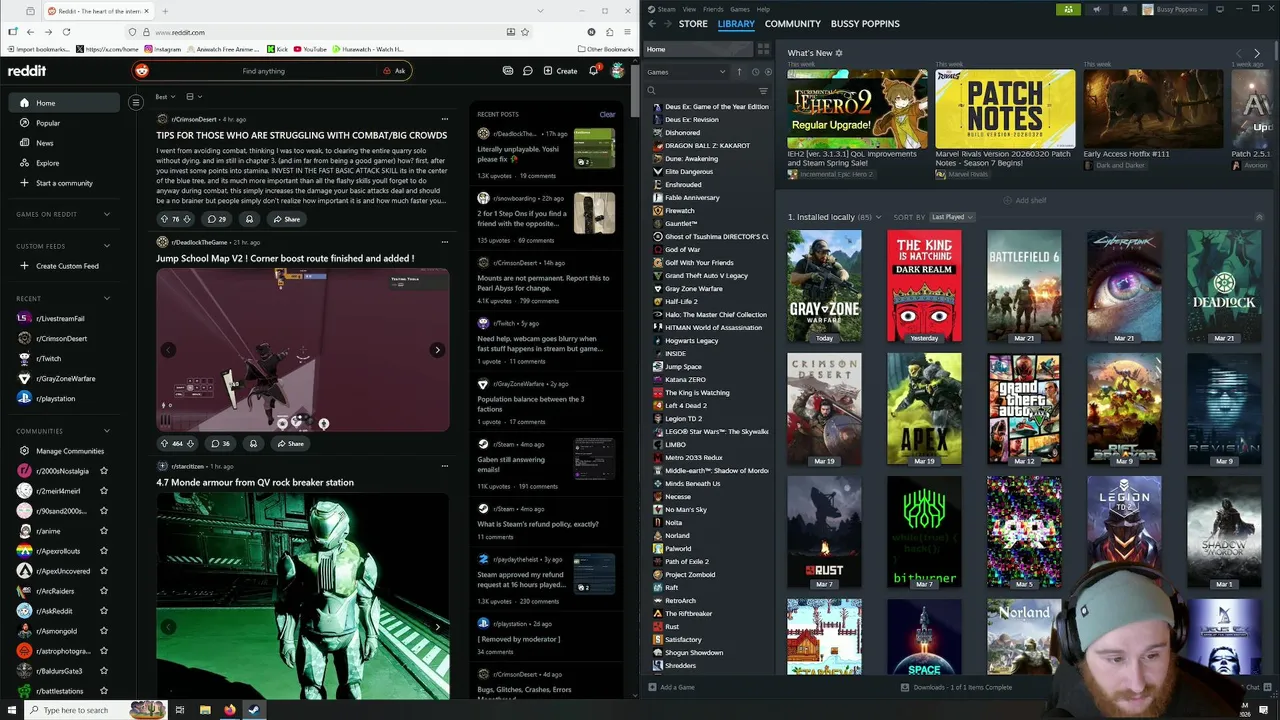Open Steam library advanced filter icon
Screen dimensions: 1280x720
pos(763,91)
